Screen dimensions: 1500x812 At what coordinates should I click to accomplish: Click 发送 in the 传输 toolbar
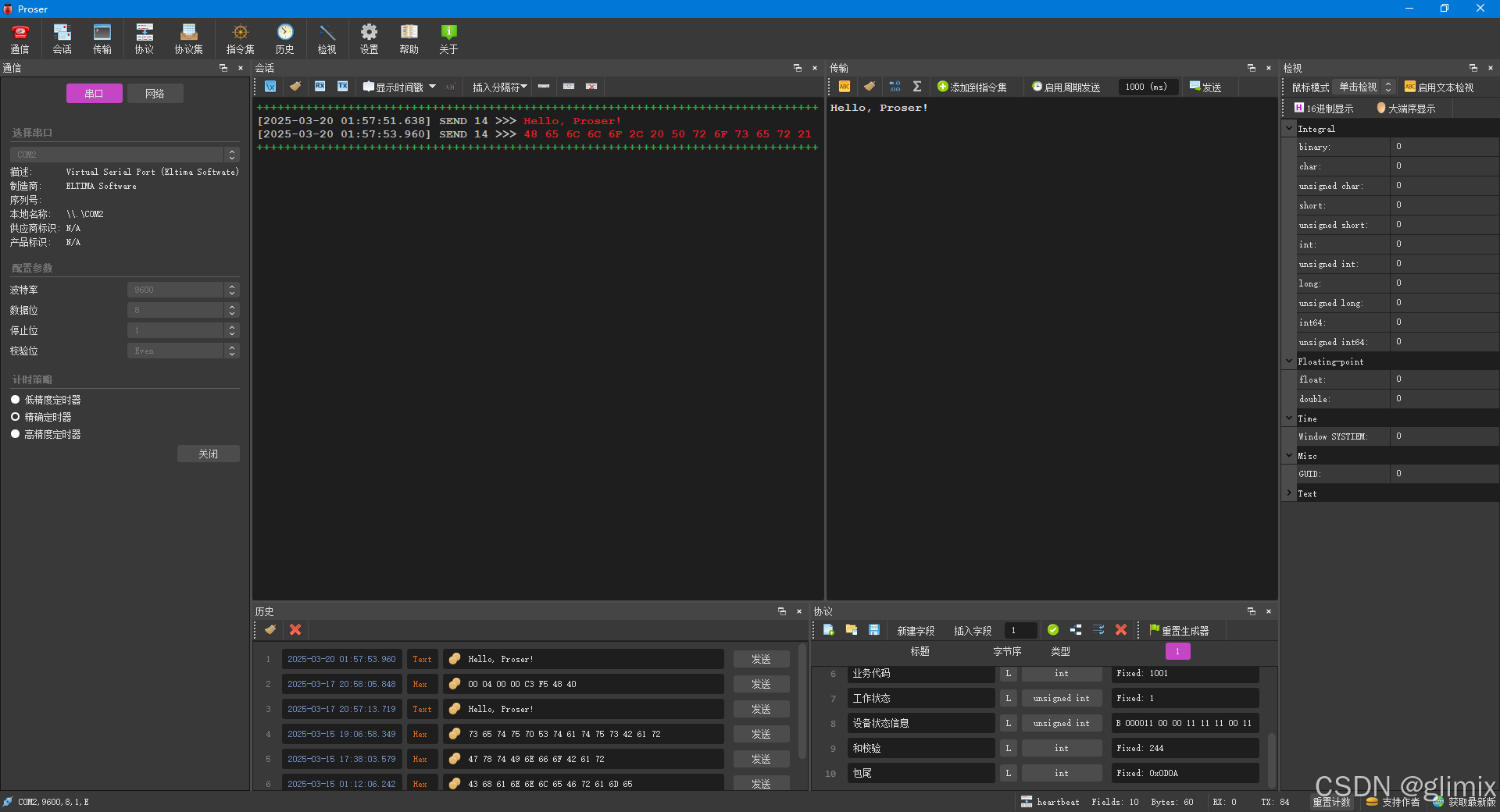tap(1205, 87)
